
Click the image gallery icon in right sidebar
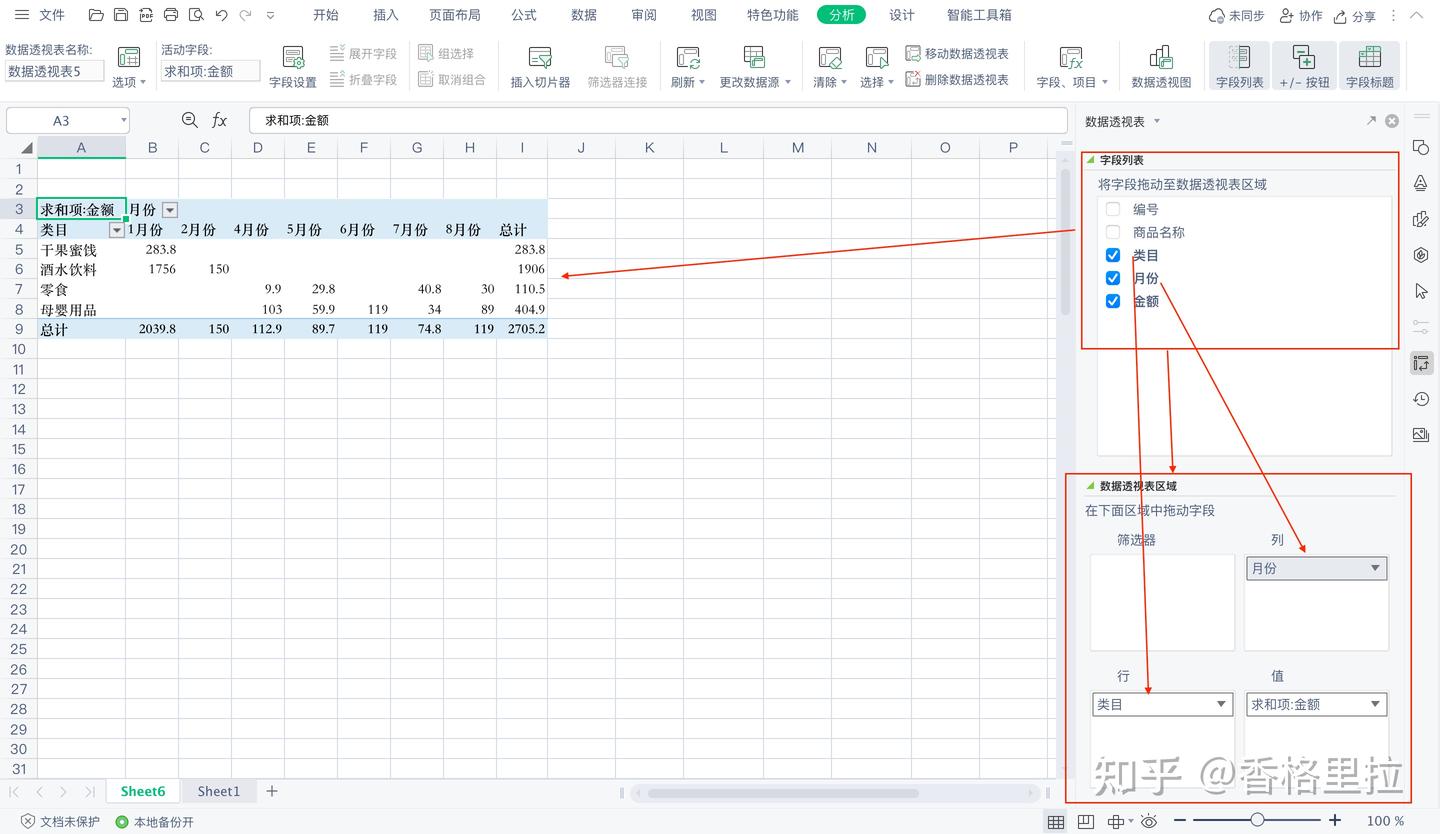click(1421, 434)
